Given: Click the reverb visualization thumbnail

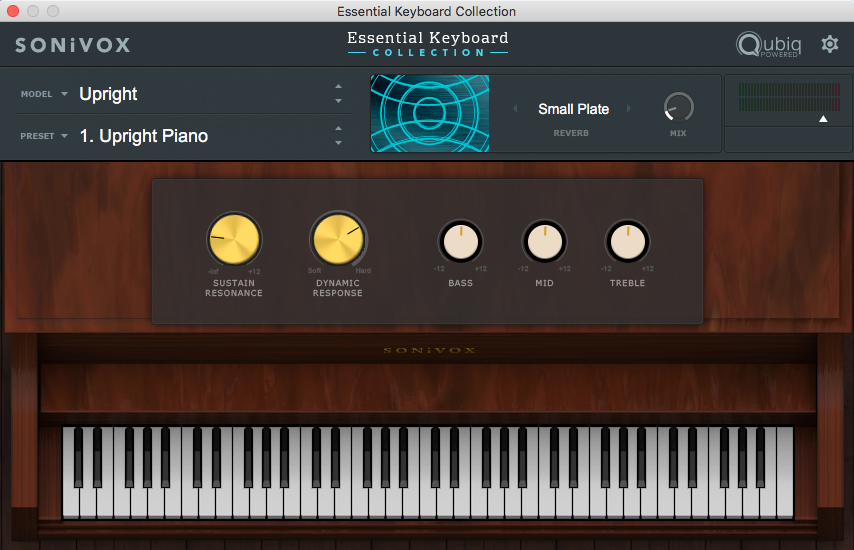Looking at the screenshot, I should [430, 113].
